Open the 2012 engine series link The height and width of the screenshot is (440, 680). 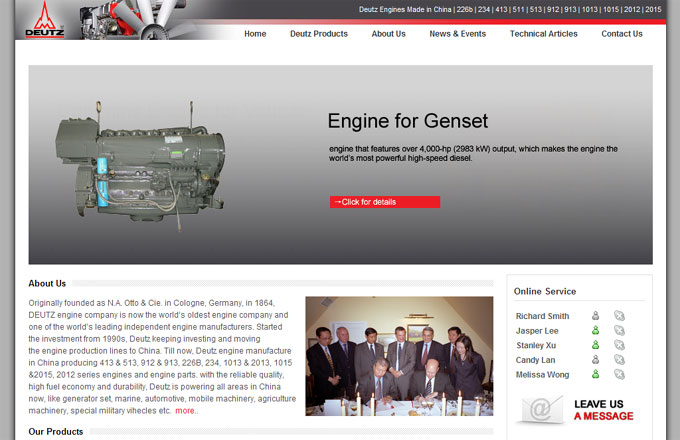[632, 10]
